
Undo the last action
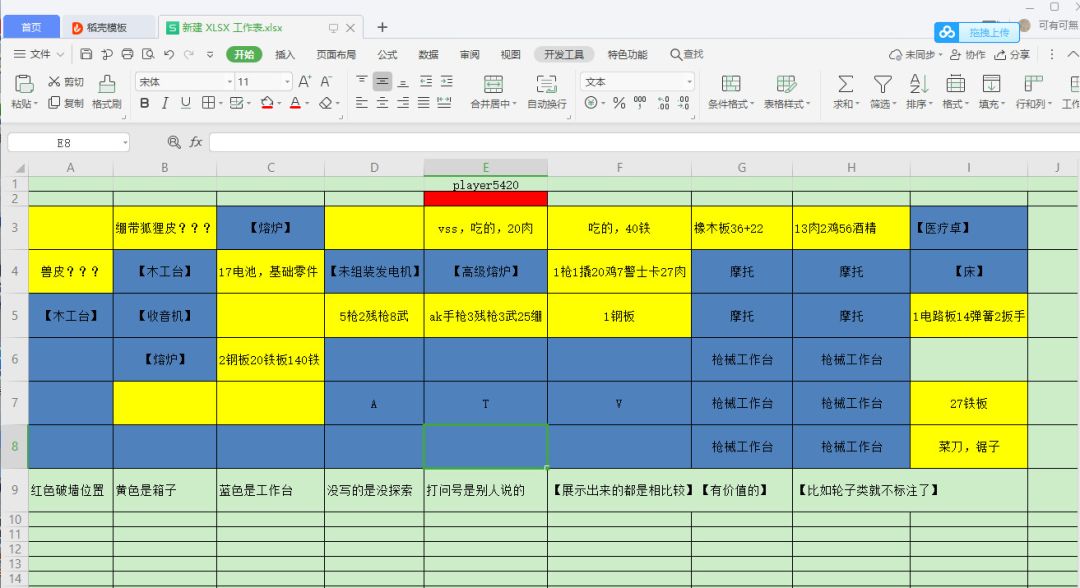click(169, 54)
